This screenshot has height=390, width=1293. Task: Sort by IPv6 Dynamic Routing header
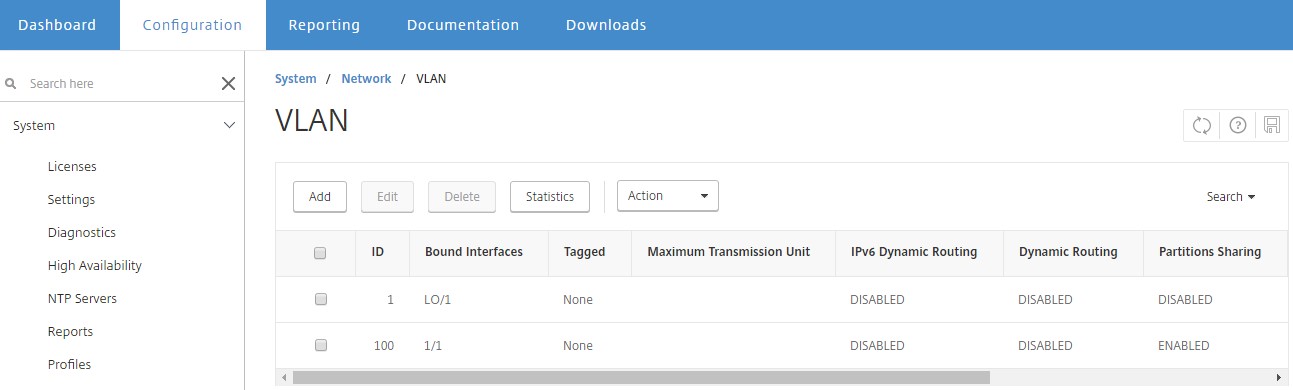(914, 252)
